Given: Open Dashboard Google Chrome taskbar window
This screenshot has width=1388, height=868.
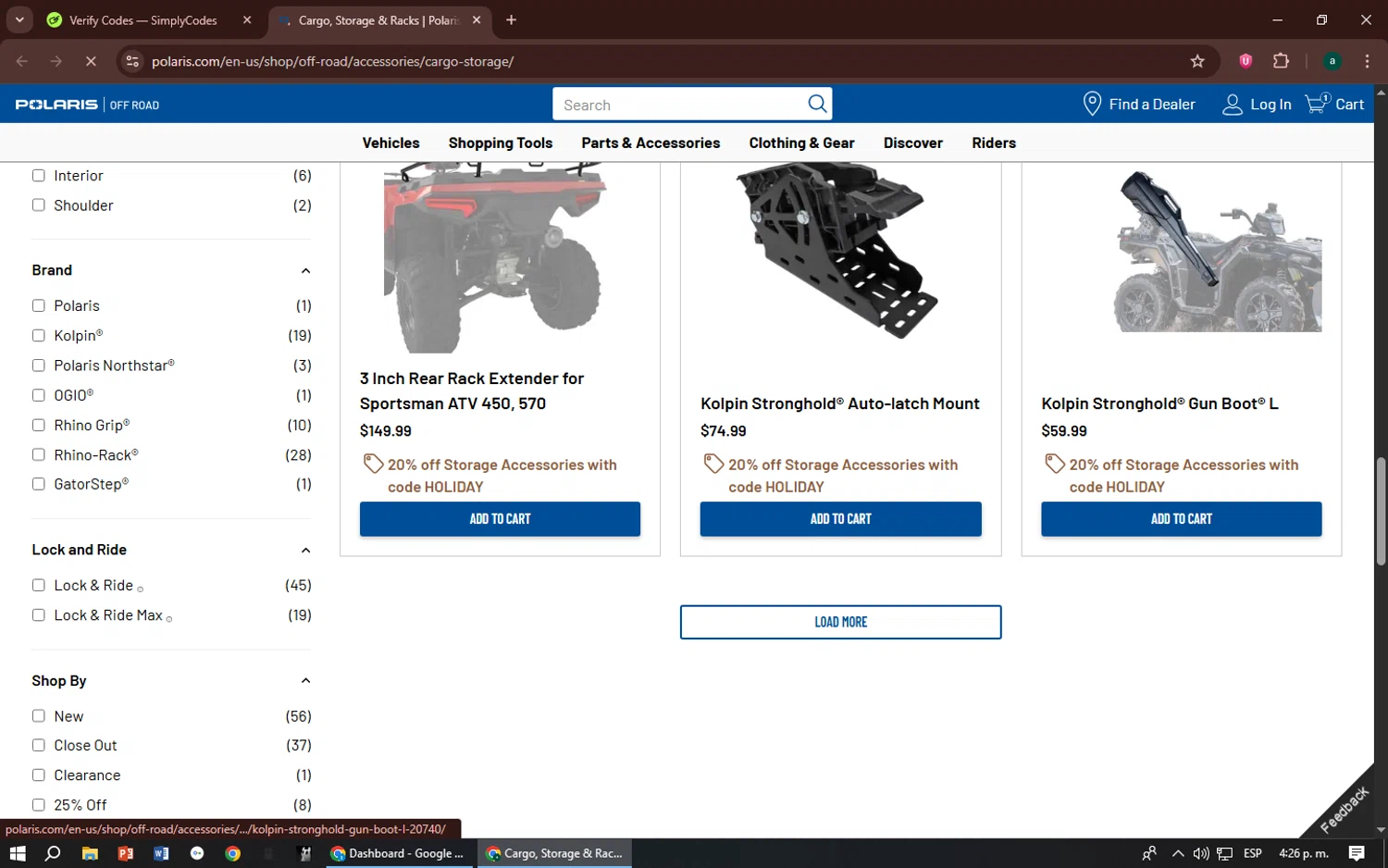Looking at the screenshot, I should 399,853.
